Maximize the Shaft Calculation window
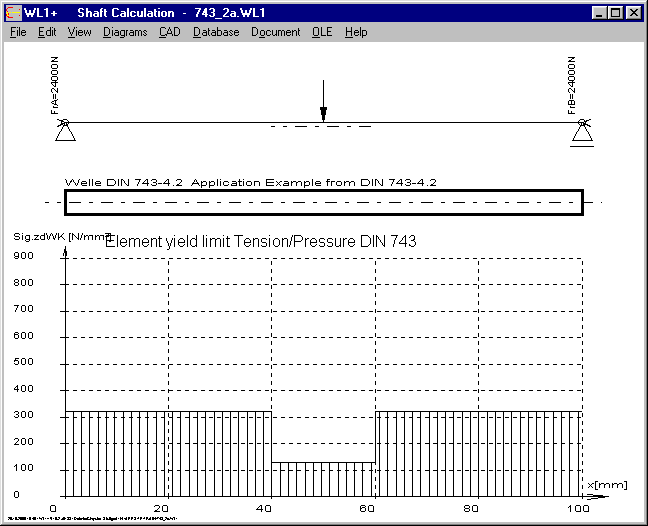Screen dimensions: 648x526 pos(615,13)
